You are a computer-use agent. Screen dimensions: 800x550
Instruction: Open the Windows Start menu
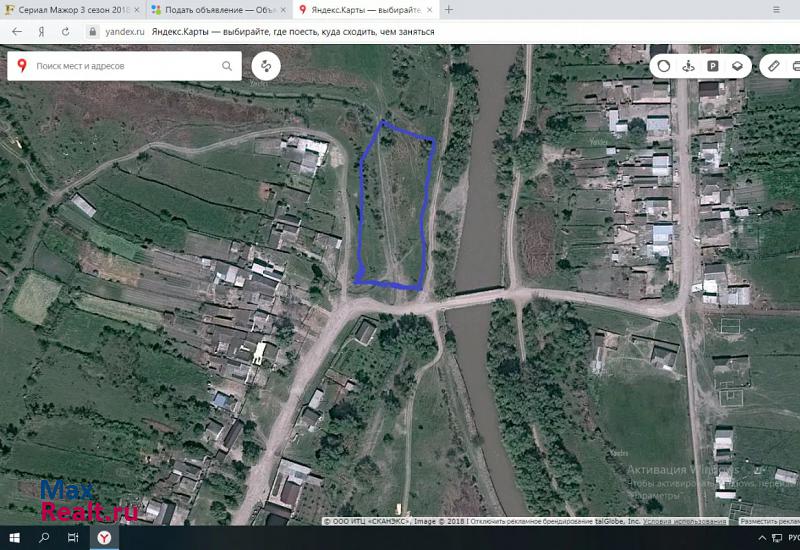pos(15,538)
